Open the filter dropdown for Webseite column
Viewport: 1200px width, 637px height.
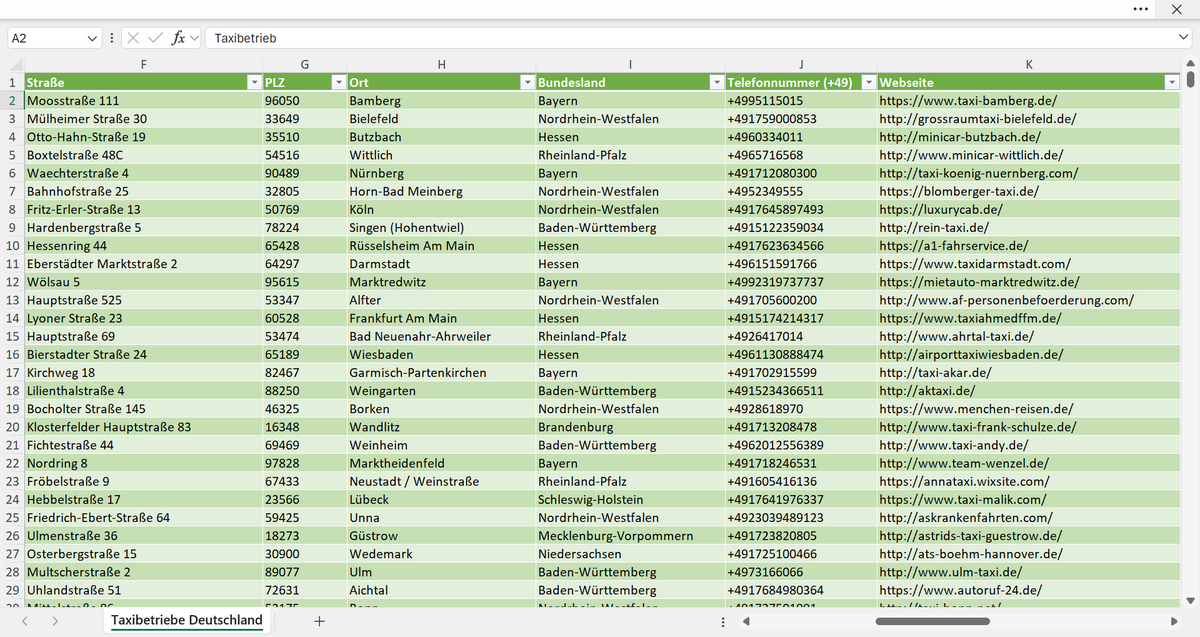click(1172, 82)
